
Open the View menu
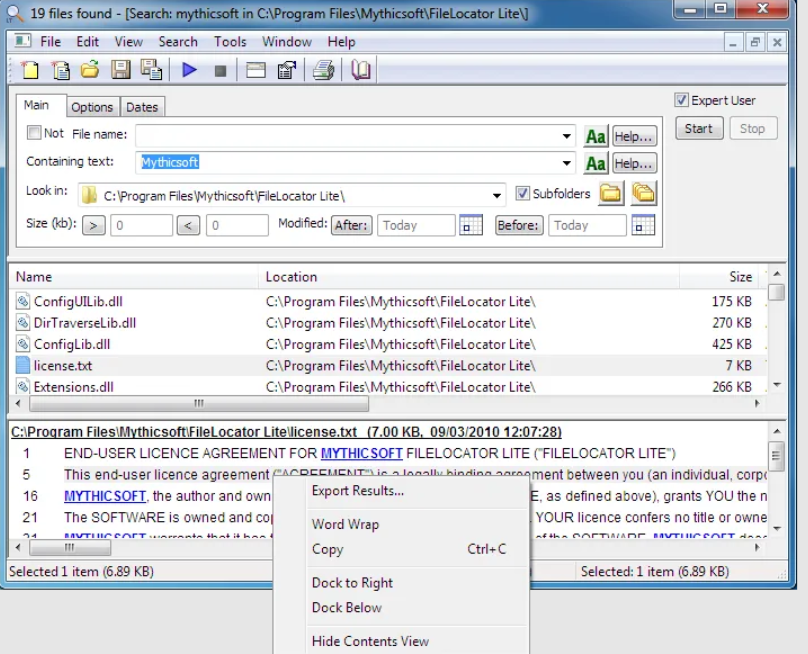129,42
